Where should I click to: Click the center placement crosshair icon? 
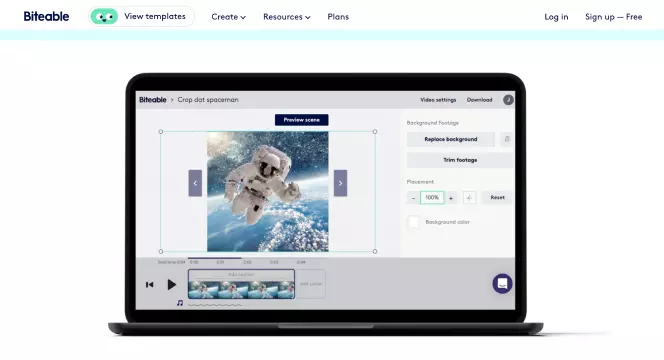[x=469, y=197]
